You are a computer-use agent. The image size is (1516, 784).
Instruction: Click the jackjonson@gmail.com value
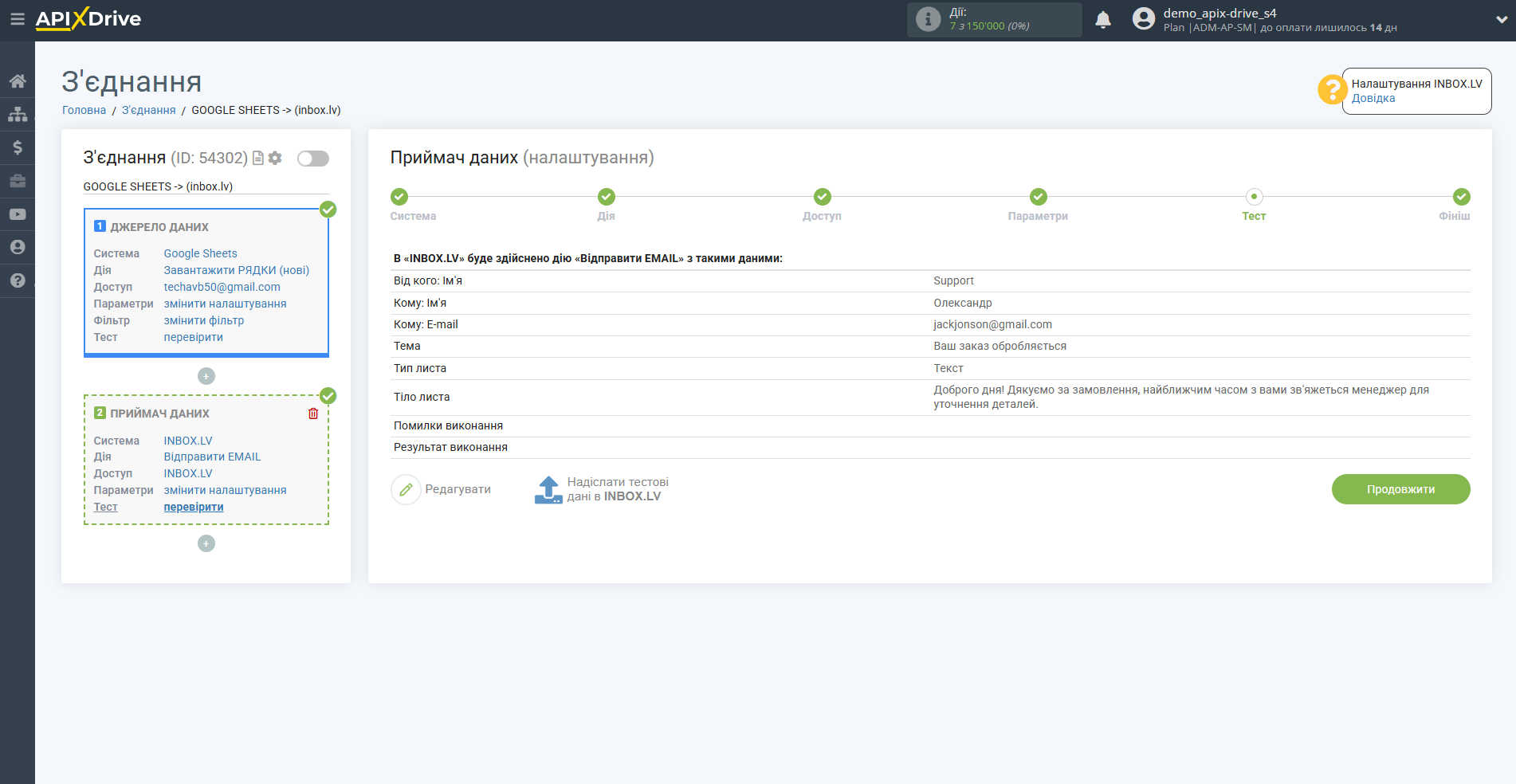coord(992,324)
